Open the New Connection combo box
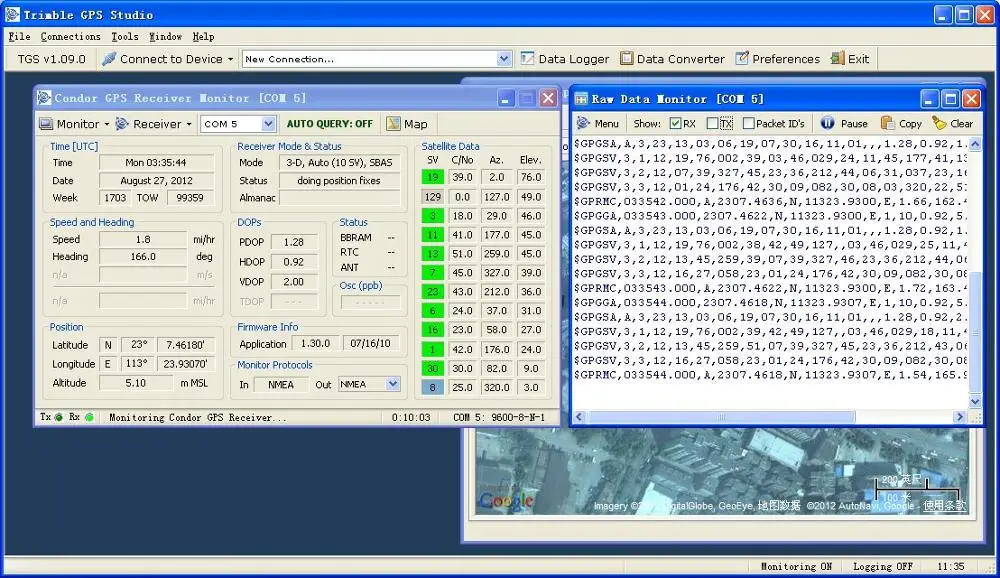This screenshot has width=1000, height=578. tap(377, 59)
